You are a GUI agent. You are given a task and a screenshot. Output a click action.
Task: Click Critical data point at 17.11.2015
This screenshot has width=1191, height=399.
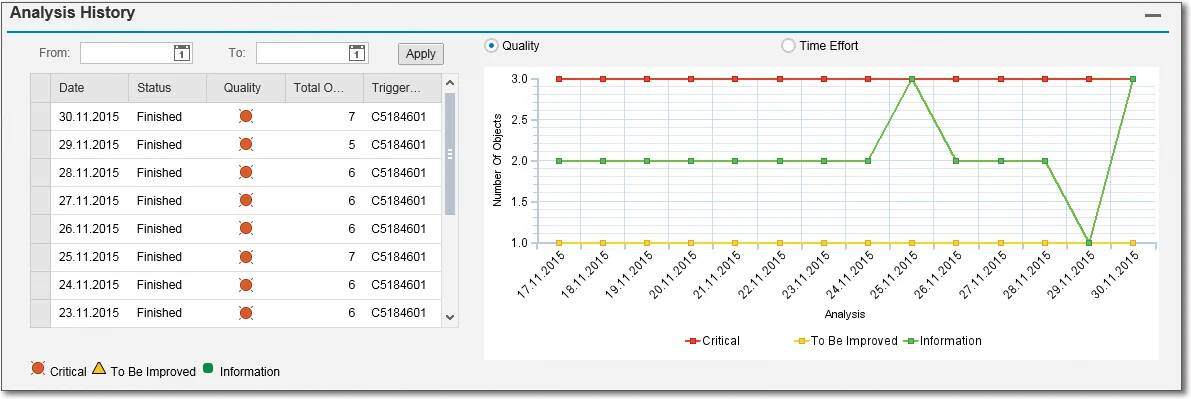(559, 79)
